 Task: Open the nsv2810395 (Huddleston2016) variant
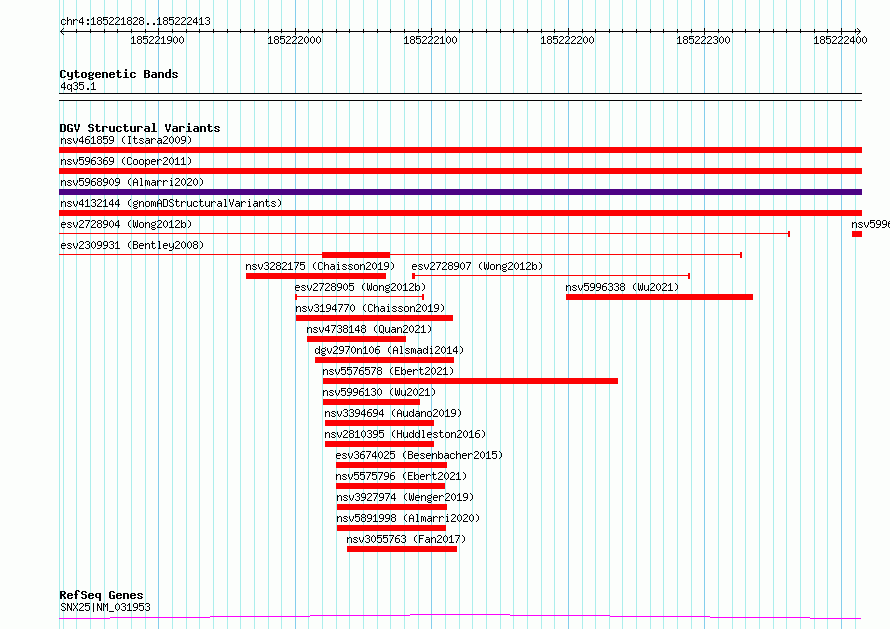coord(405,434)
